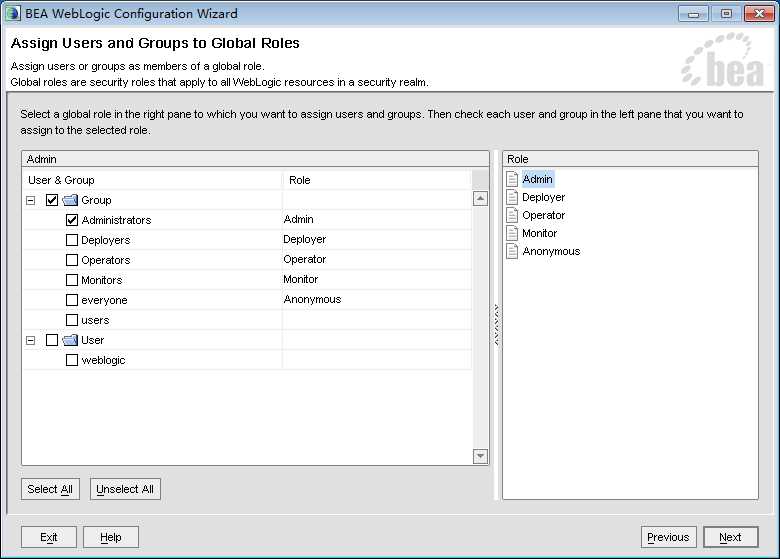The image size is (780, 559).
Task: Minimize the Configuration Wizard window
Action: click(693, 14)
